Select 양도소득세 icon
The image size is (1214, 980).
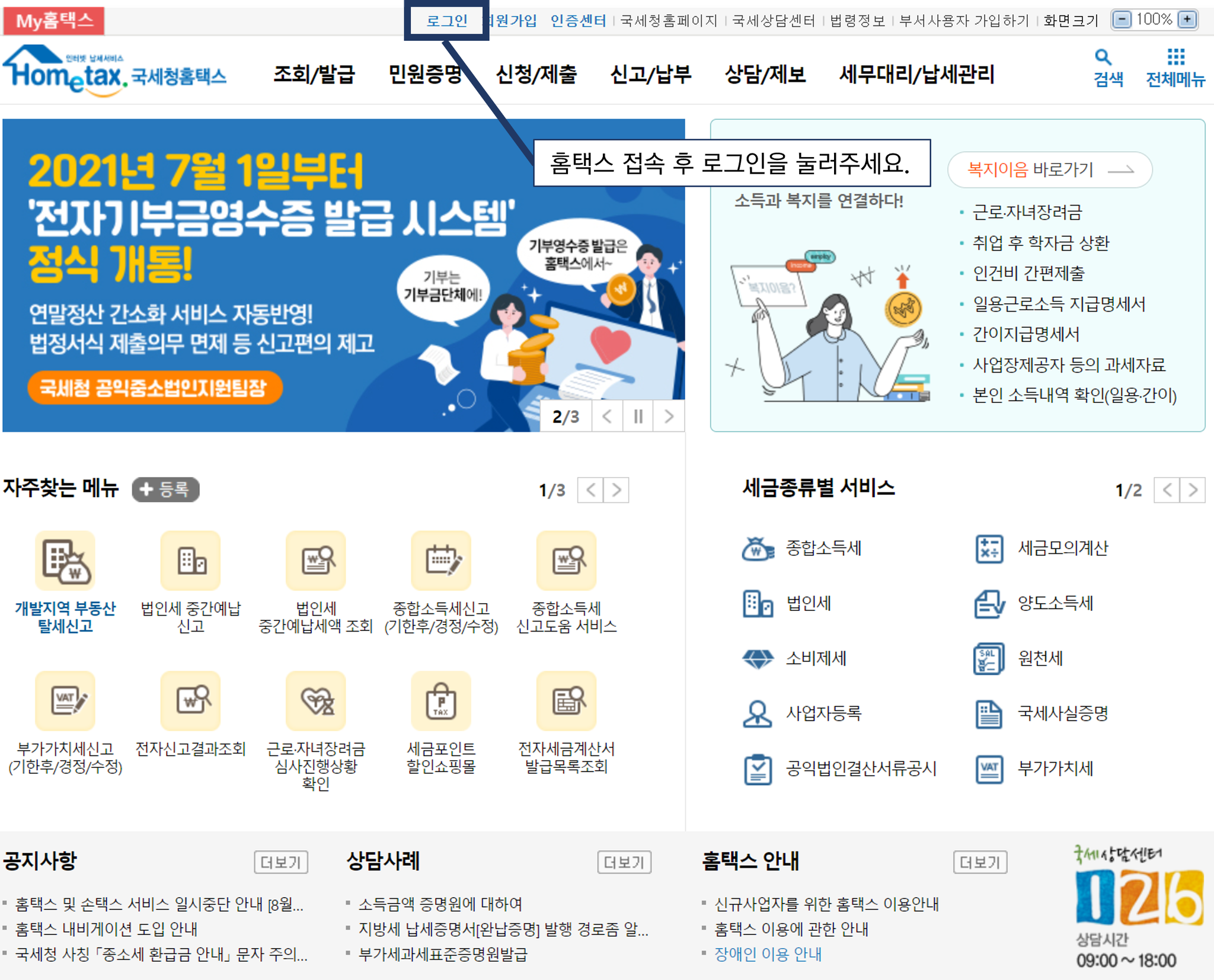pos(989,604)
